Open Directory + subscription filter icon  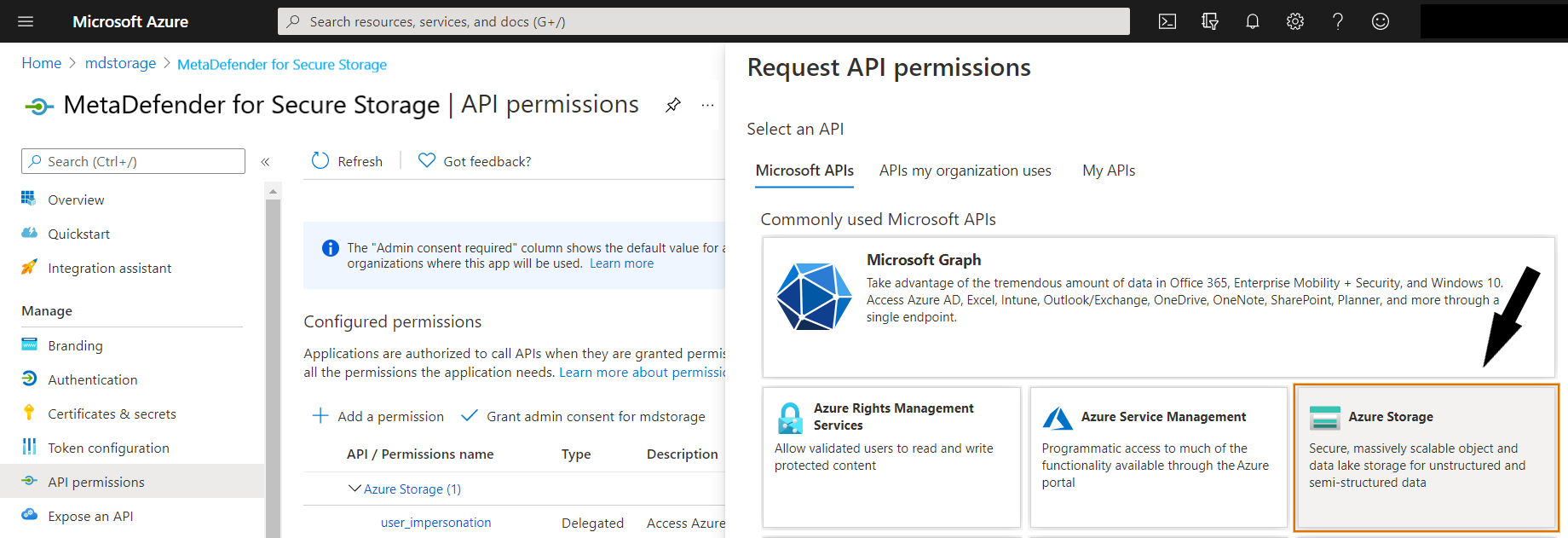(x=1210, y=21)
